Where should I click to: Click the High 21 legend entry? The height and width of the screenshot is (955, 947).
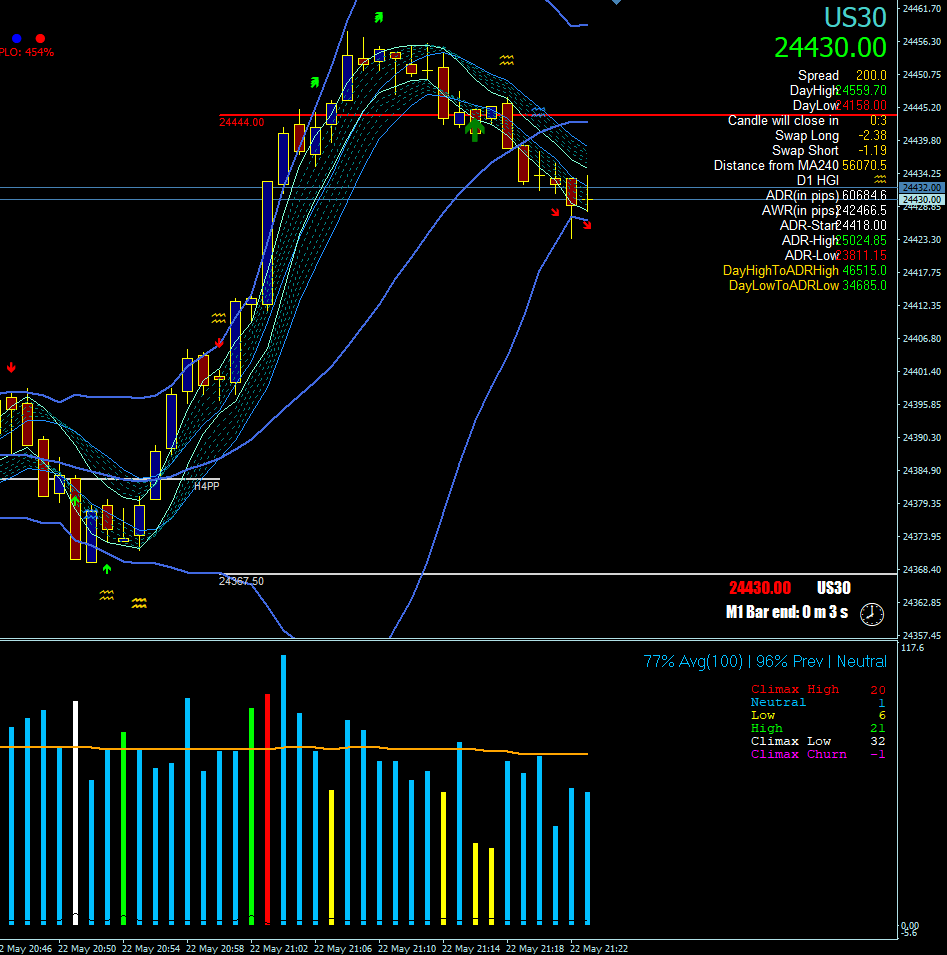tap(819, 728)
